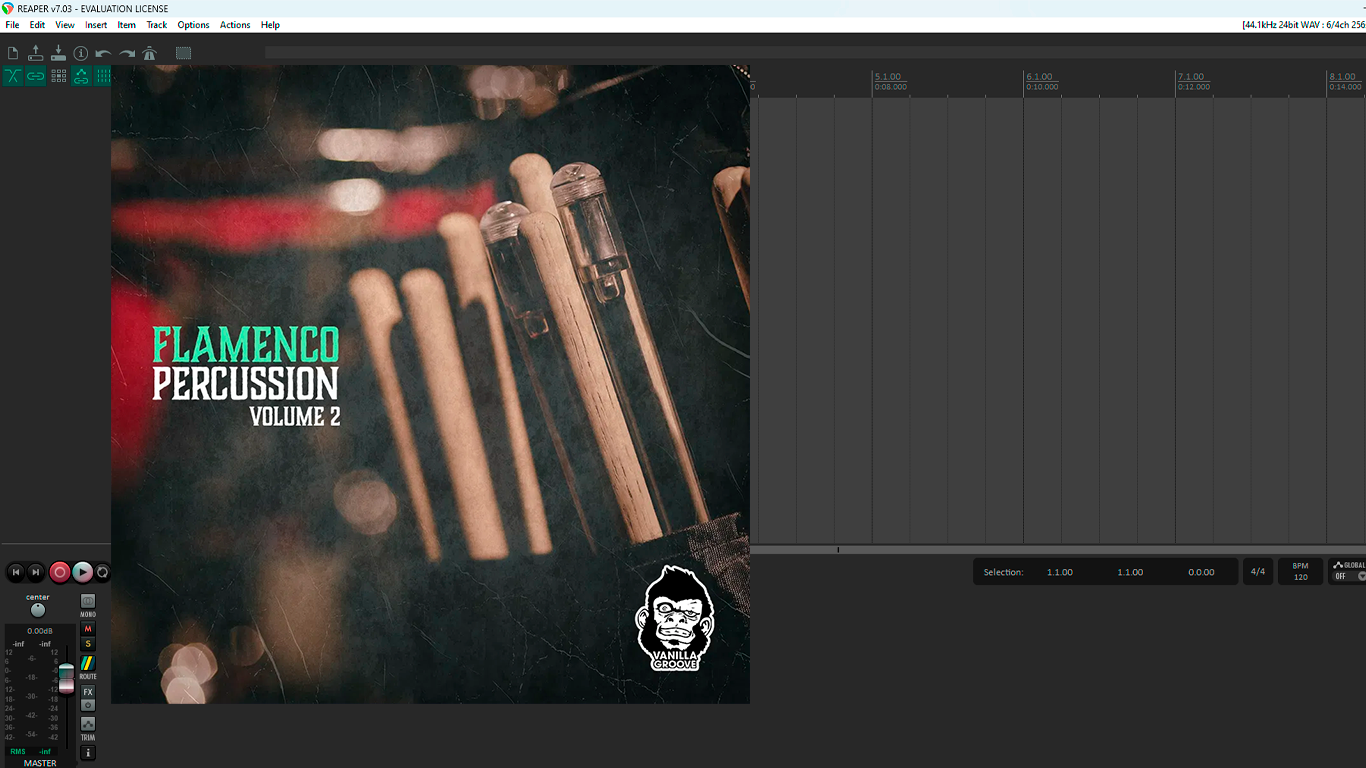Viewport: 1366px width, 768px height.
Task: Click timeline ruler marker 8.1.00
Action: [1342, 77]
